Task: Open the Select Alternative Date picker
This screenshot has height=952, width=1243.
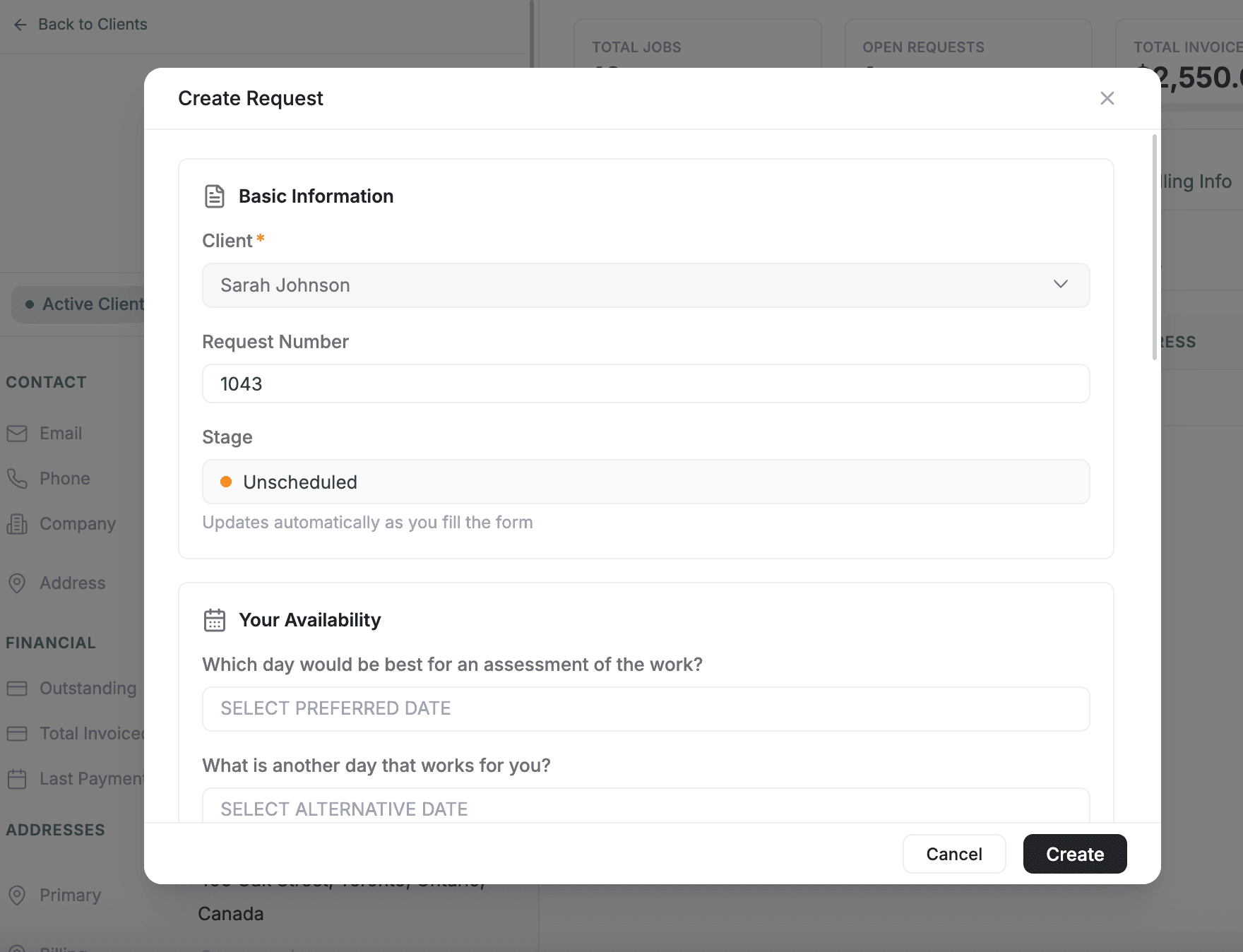Action: click(x=646, y=809)
